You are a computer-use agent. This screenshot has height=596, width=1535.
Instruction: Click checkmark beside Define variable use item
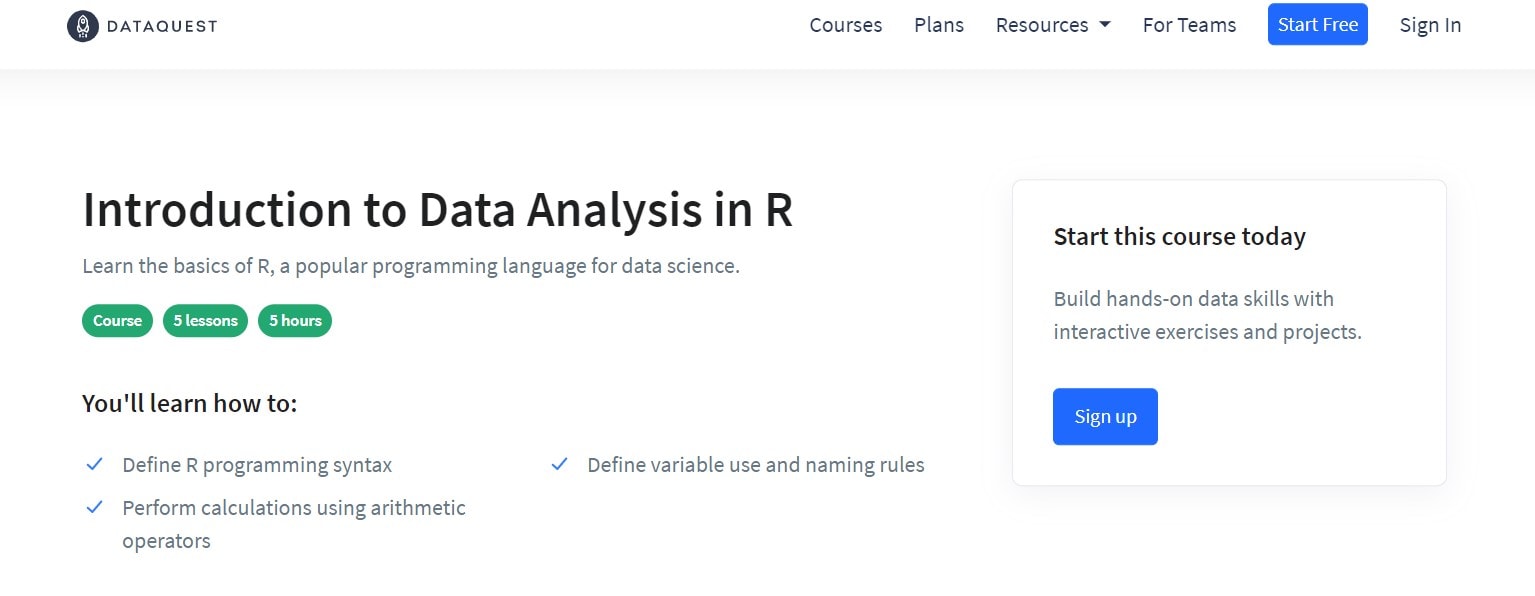pos(560,464)
